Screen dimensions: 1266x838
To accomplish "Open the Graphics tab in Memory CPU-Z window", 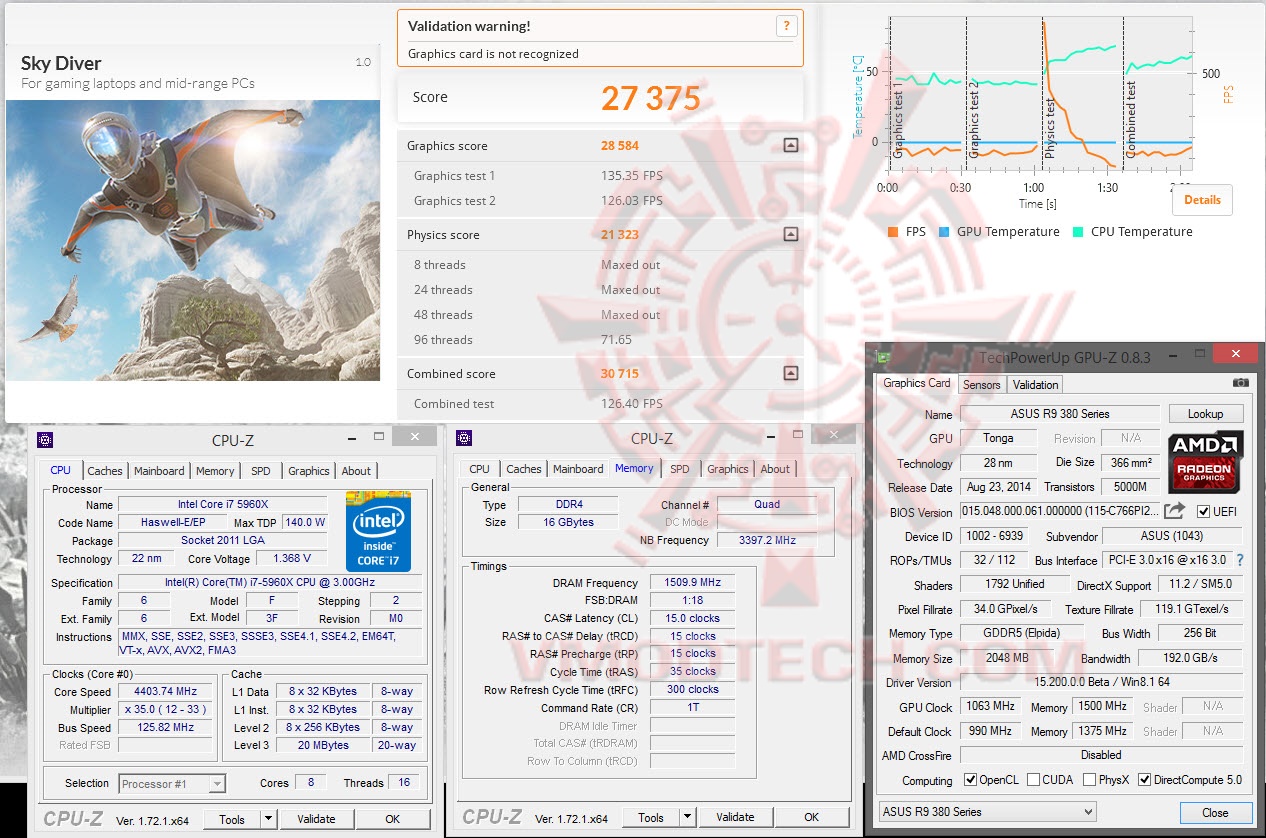I will pyautogui.click(x=728, y=469).
